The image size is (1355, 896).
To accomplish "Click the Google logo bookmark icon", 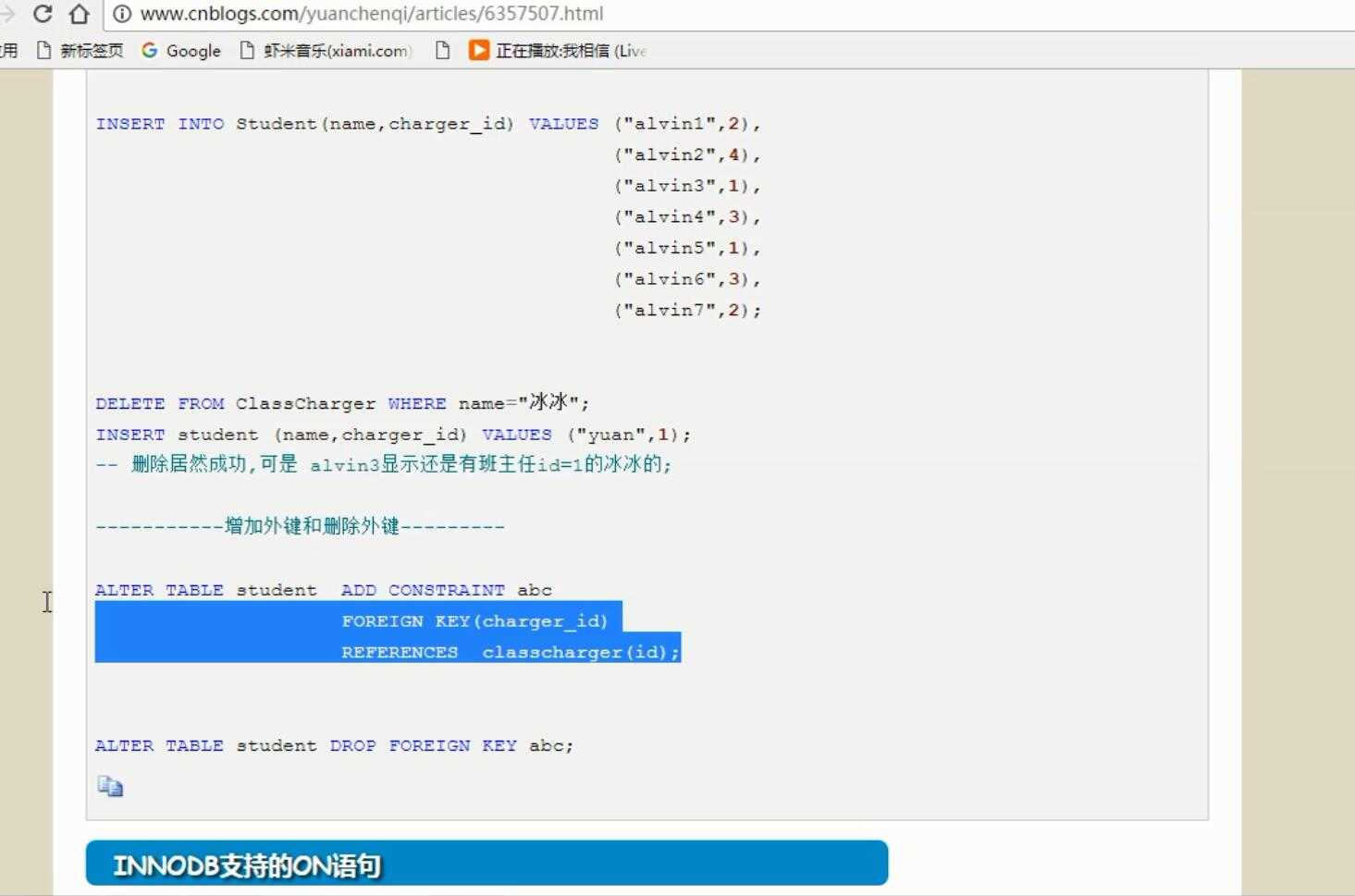I will (149, 50).
